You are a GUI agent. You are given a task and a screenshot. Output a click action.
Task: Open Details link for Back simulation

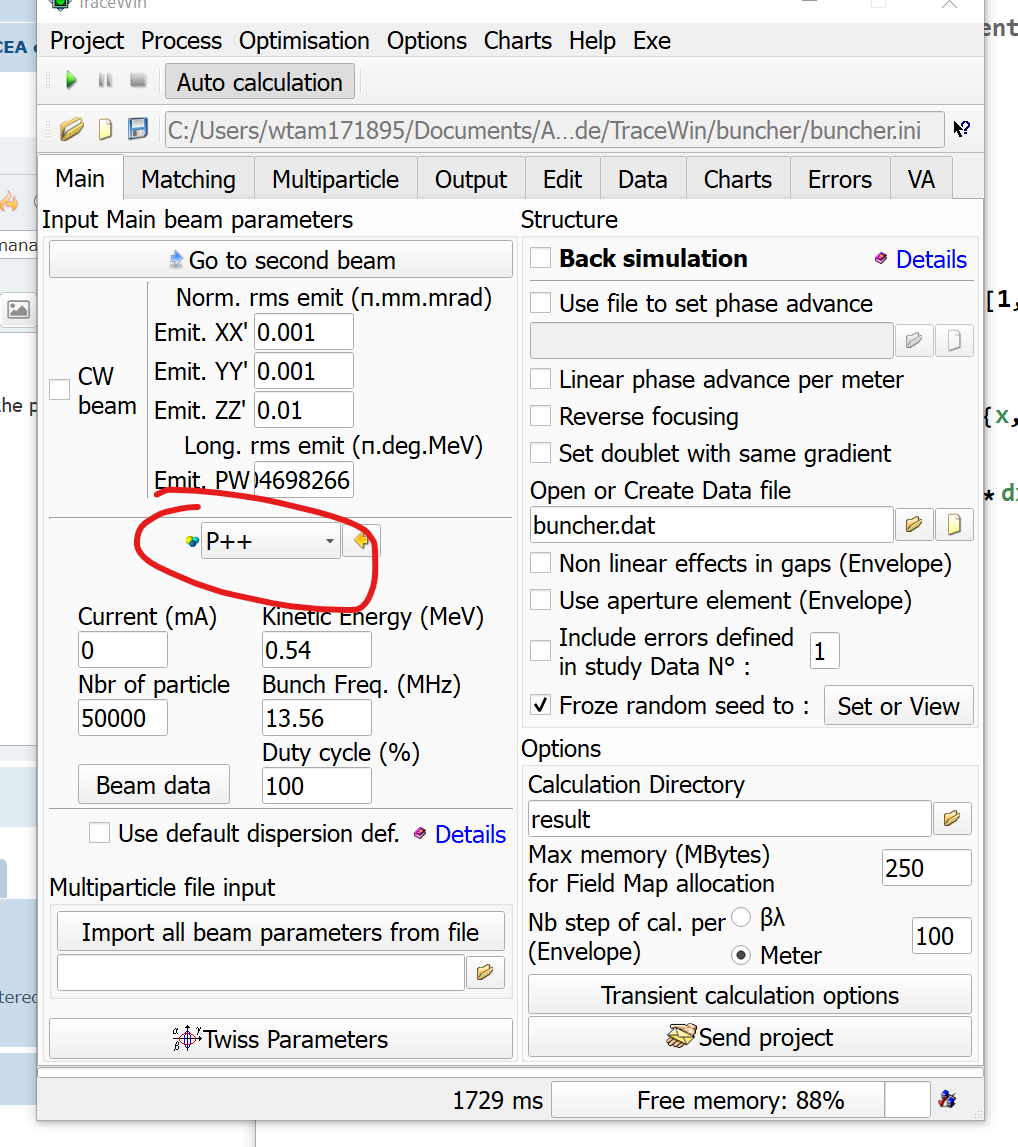[931, 259]
